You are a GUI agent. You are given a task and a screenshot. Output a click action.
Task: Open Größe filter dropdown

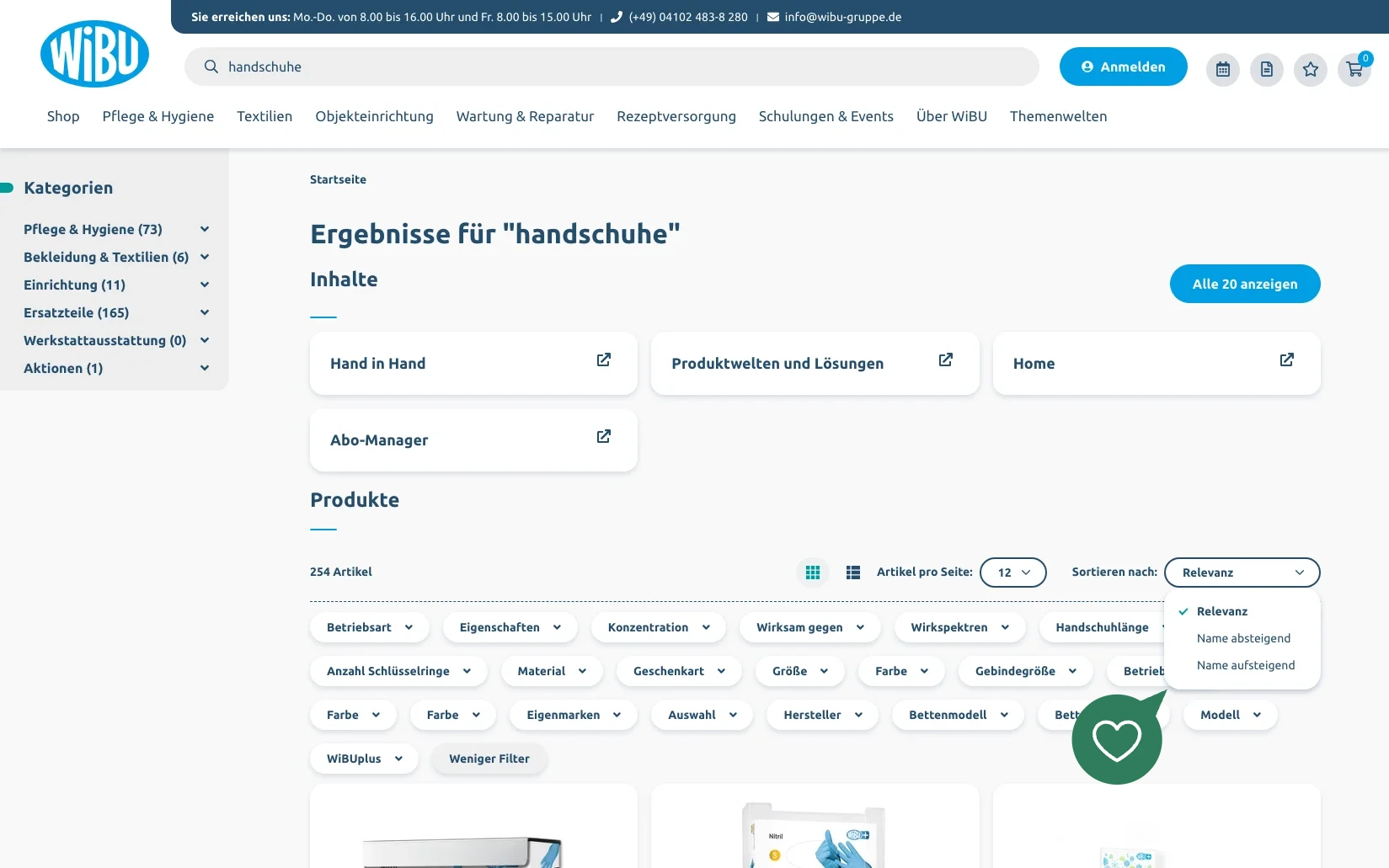click(x=800, y=671)
